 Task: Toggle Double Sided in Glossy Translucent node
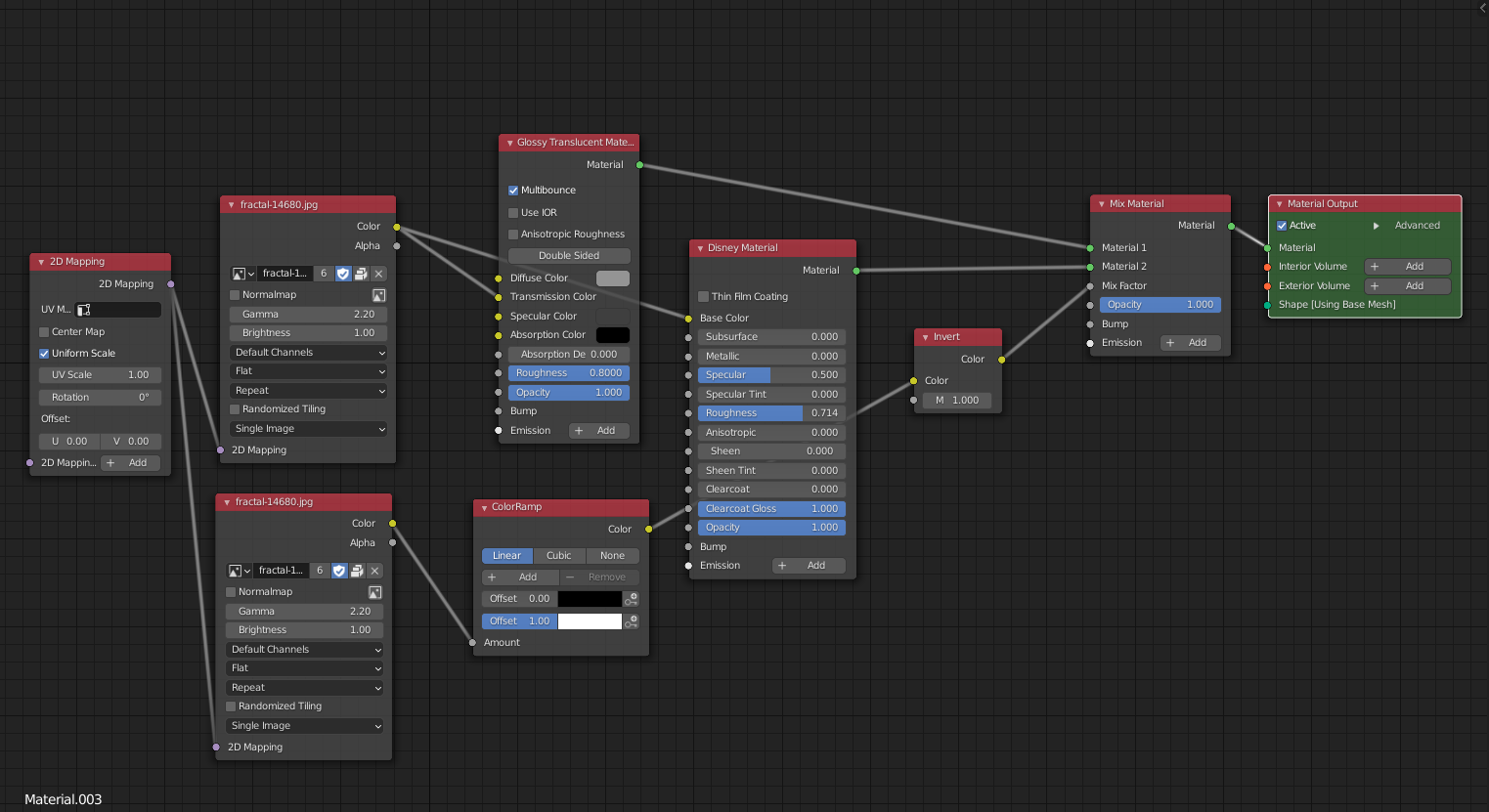[x=569, y=256]
